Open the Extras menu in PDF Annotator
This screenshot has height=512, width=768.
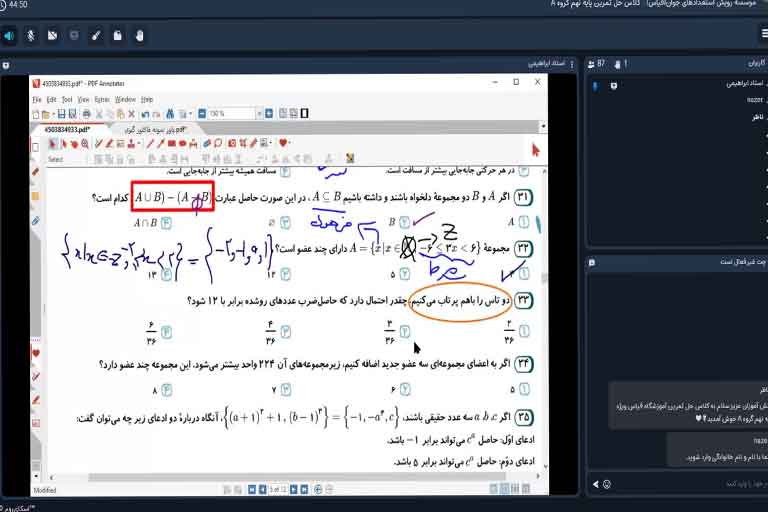(101, 100)
